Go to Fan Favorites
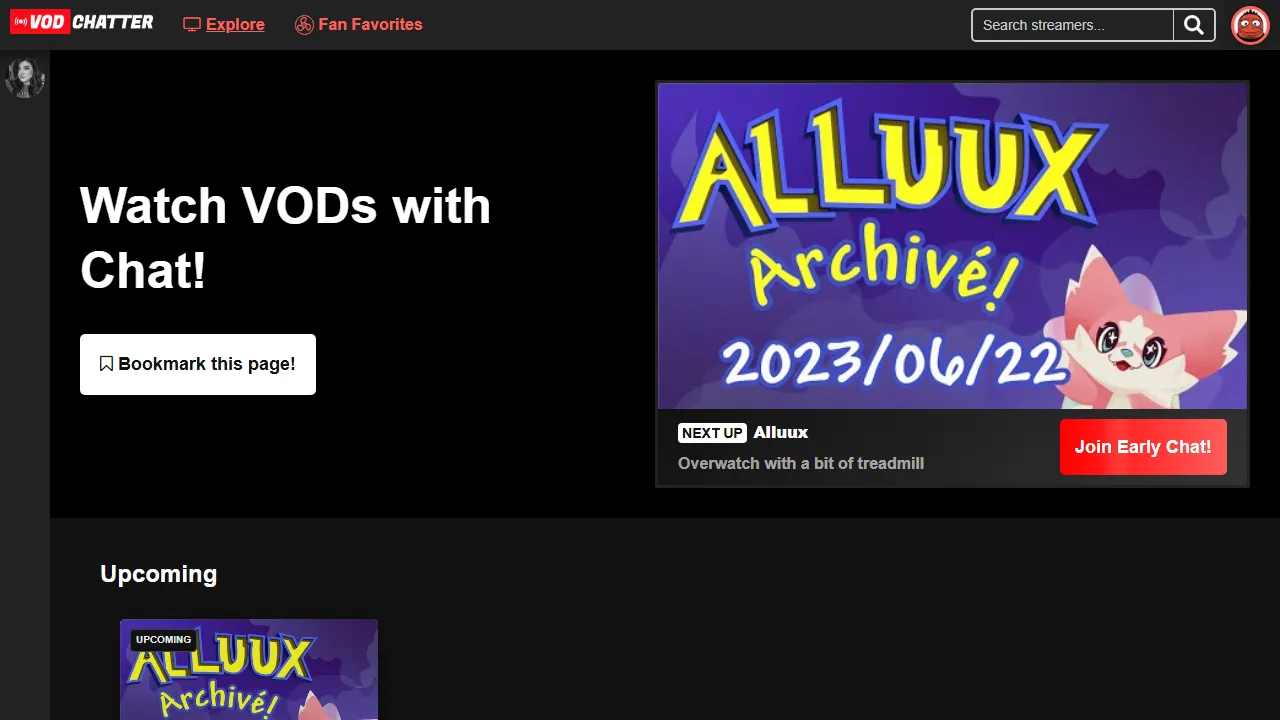This screenshot has height=720, width=1280. (370, 25)
